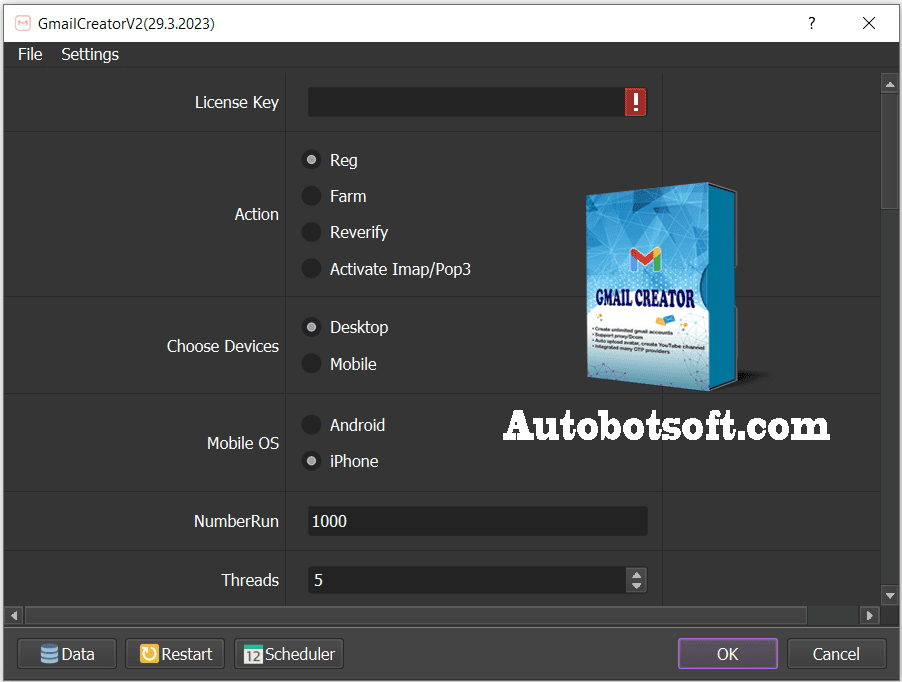
Task: Click the GmailCreator app icon in title bar
Action: coord(22,23)
